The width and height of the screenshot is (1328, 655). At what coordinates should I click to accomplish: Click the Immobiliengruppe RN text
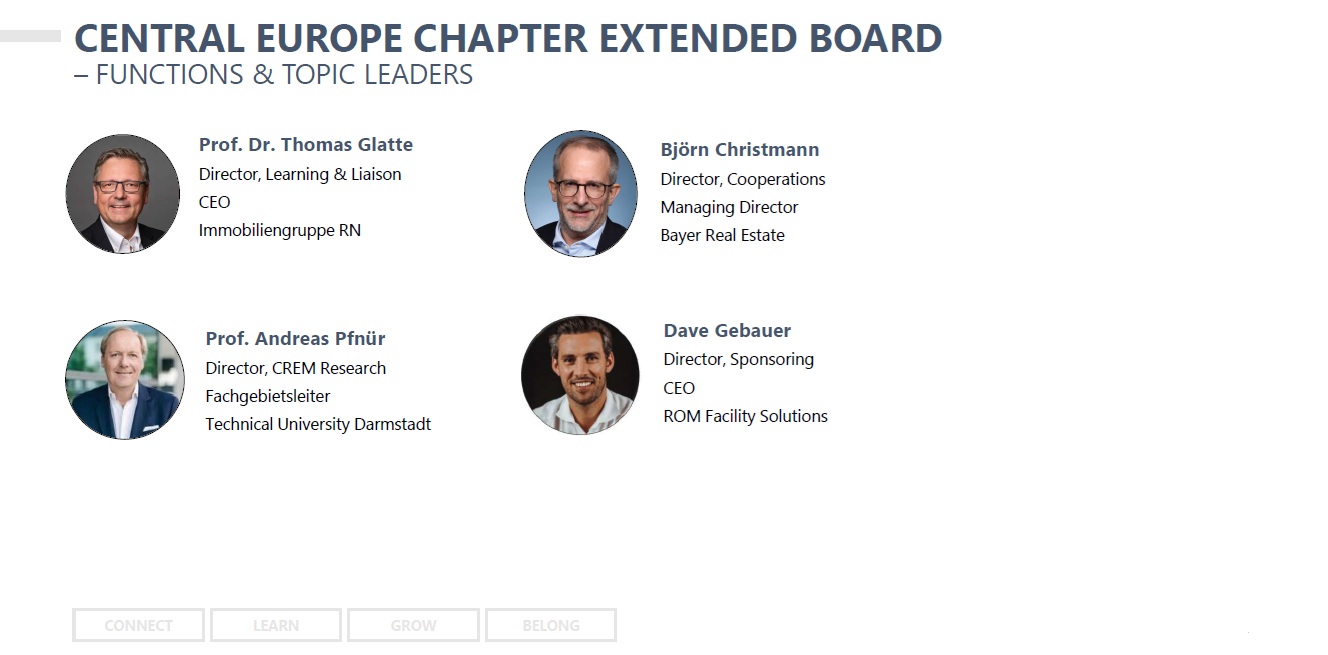tap(279, 230)
